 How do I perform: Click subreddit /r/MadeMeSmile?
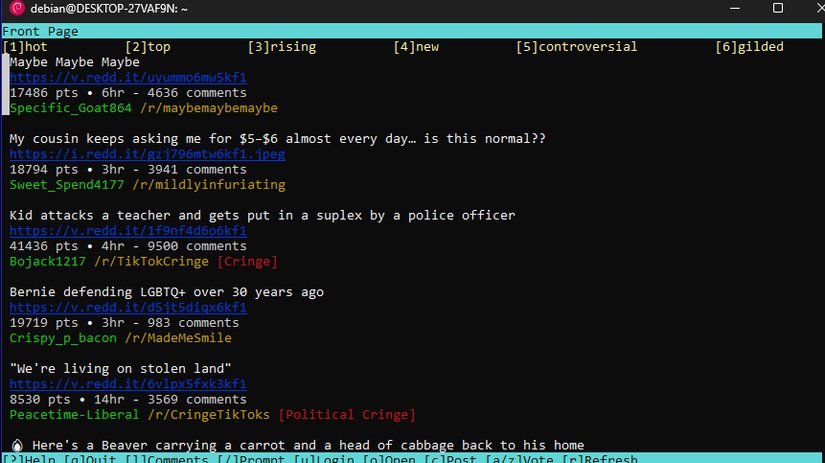tap(178, 338)
